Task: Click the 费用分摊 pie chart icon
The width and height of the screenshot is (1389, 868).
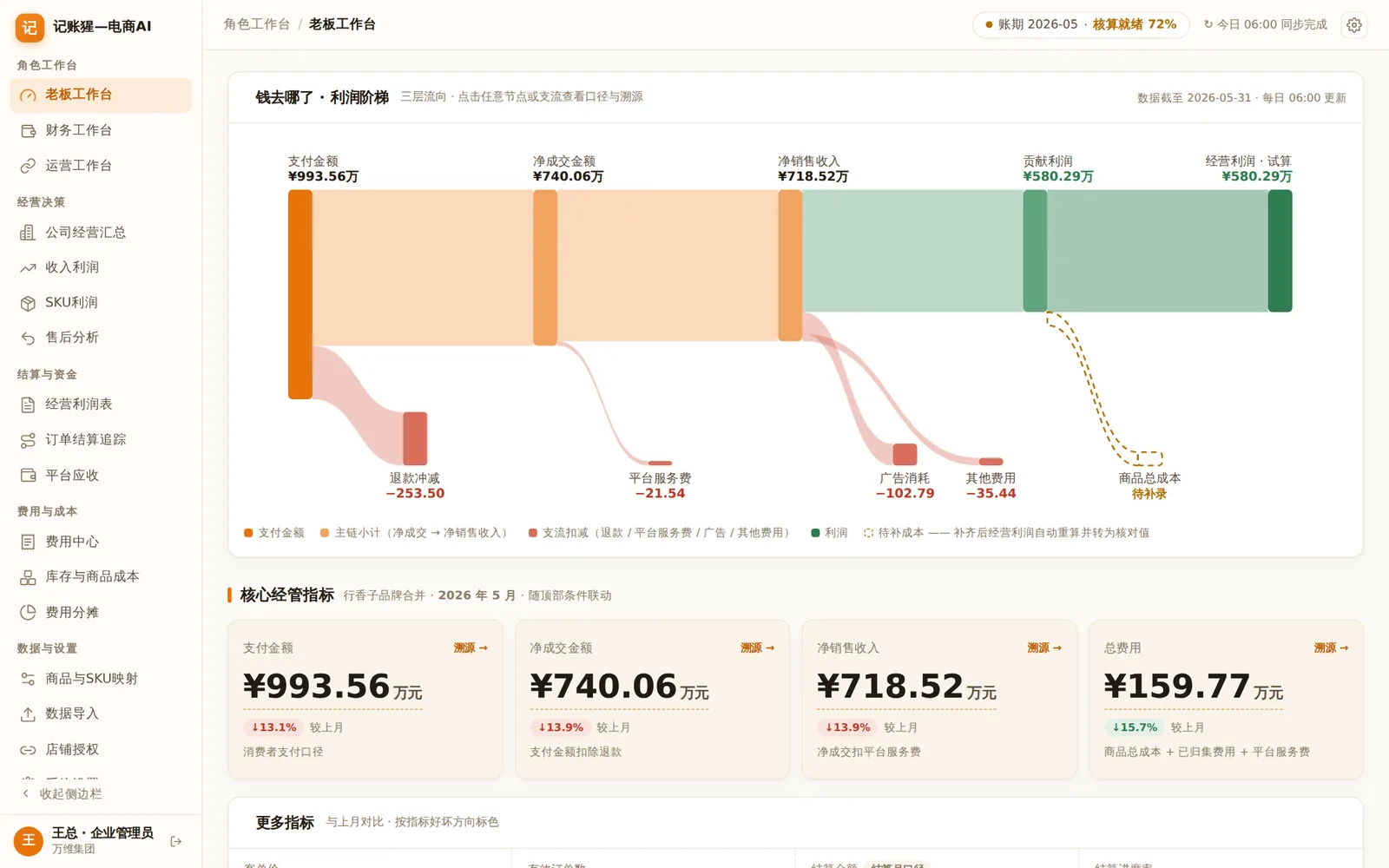Action: [x=28, y=612]
